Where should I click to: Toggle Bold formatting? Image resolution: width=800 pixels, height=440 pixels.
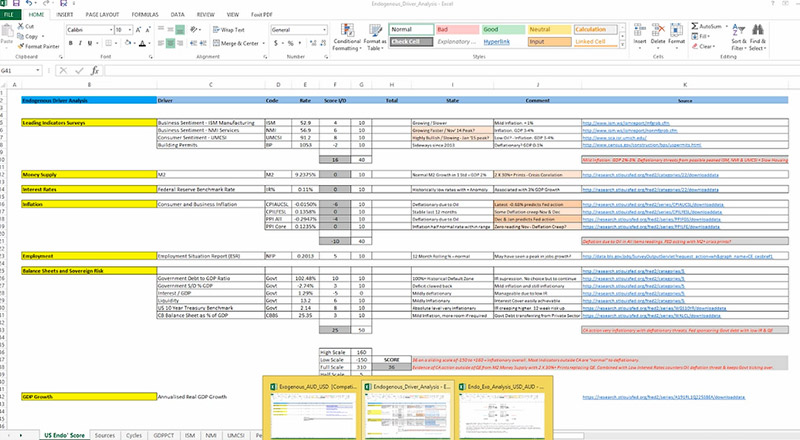(70, 43)
